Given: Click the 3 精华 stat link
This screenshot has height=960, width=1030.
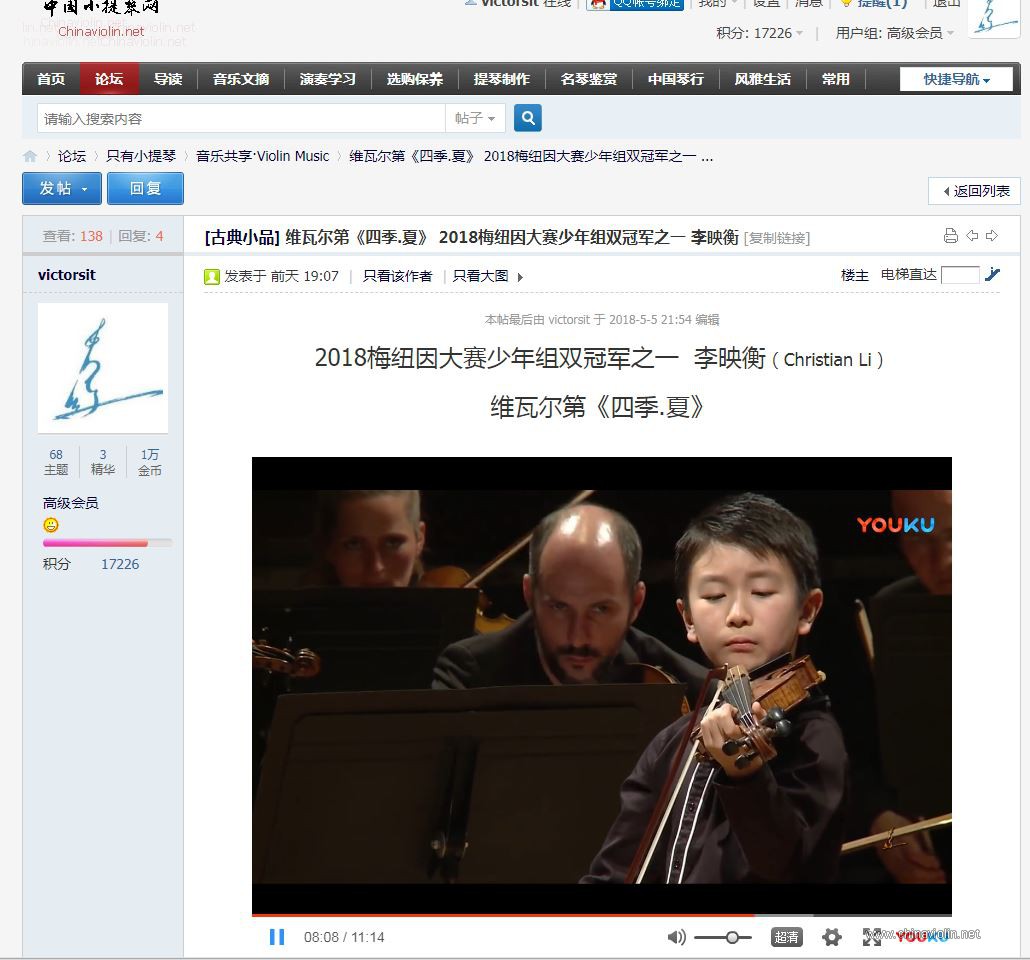Looking at the screenshot, I should [102, 462].
